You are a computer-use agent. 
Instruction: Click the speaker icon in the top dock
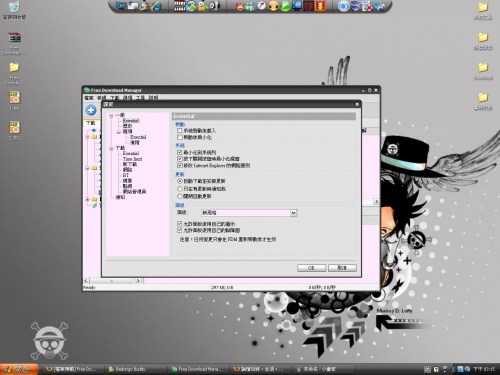pyautogui.click(x=214, y=6)
